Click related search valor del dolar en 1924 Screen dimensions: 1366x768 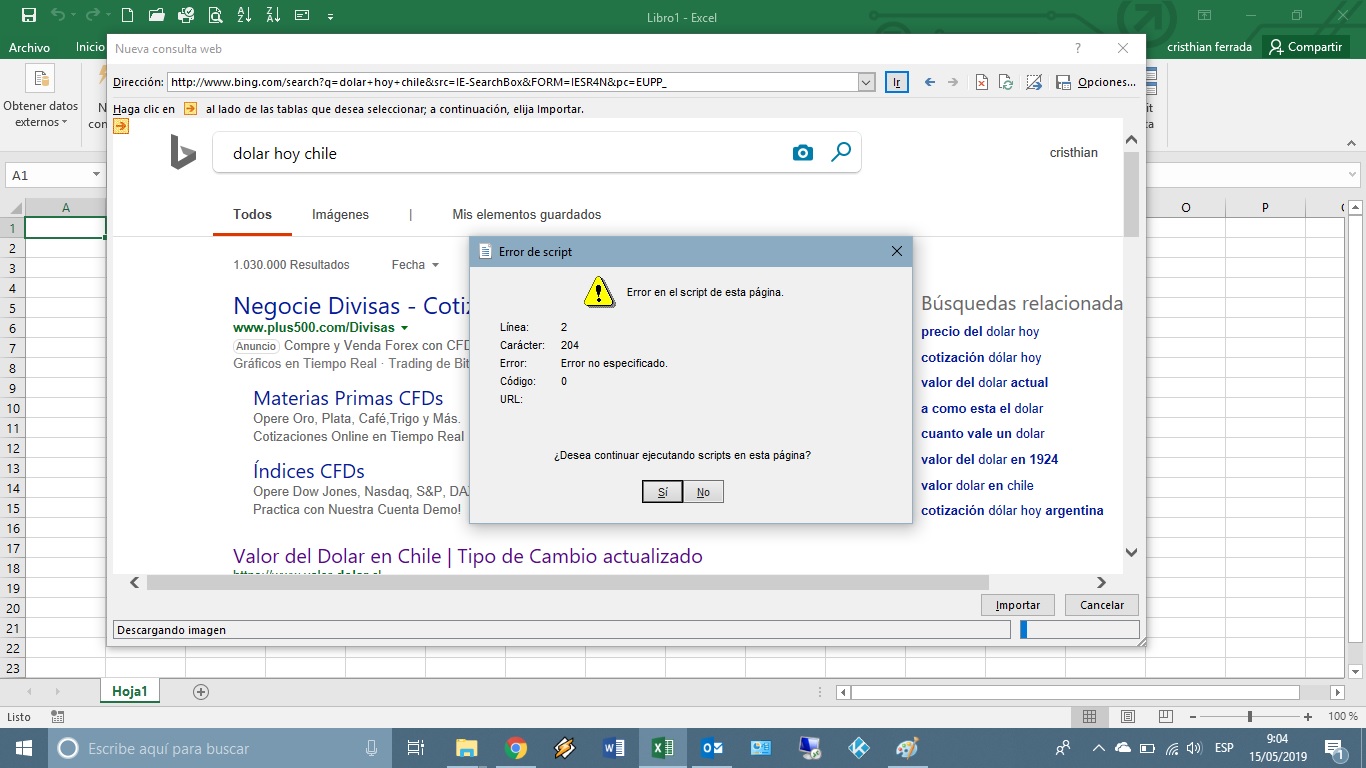point(989,459)
